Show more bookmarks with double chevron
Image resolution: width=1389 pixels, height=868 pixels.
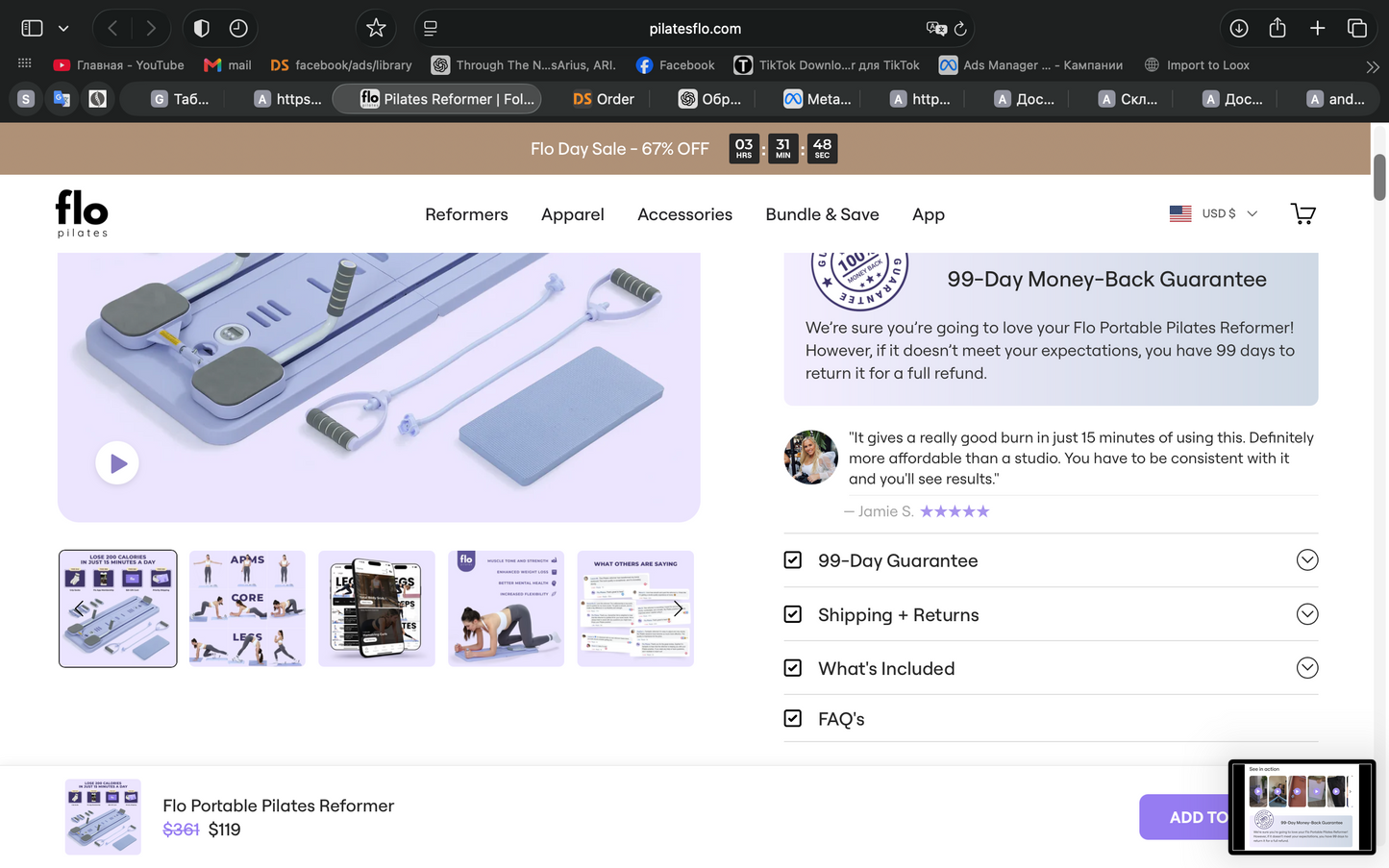[x=1372, y=66]
